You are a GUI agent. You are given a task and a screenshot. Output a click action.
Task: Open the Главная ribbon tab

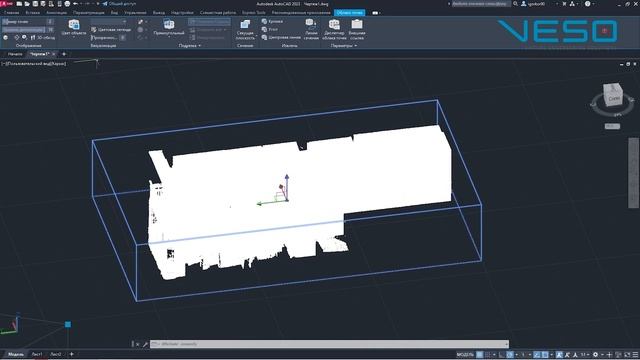coord(11,13)
